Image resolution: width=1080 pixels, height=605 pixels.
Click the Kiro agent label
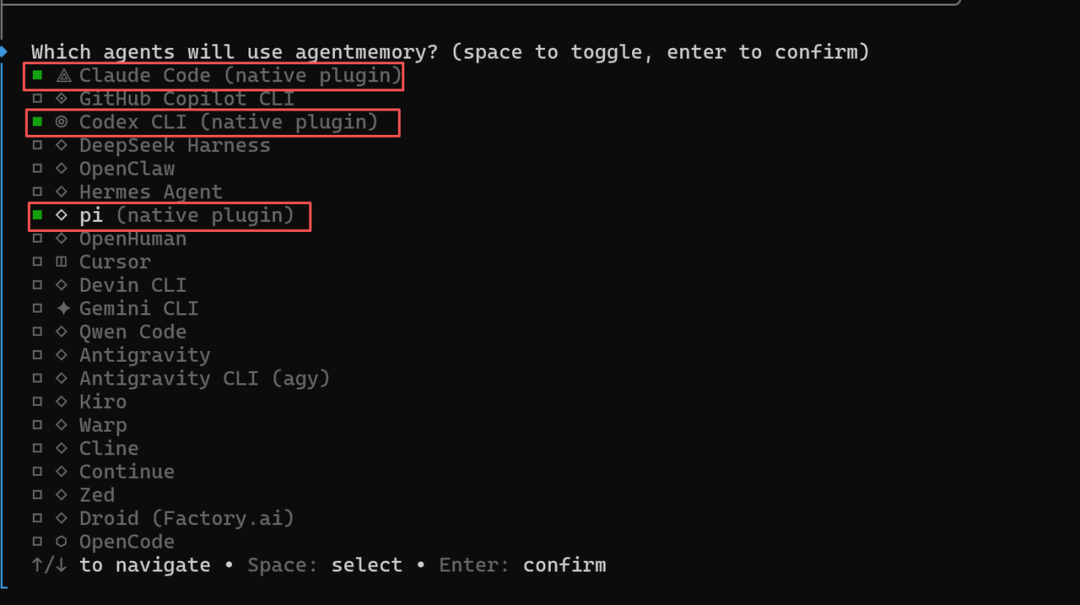click(103, 402)
